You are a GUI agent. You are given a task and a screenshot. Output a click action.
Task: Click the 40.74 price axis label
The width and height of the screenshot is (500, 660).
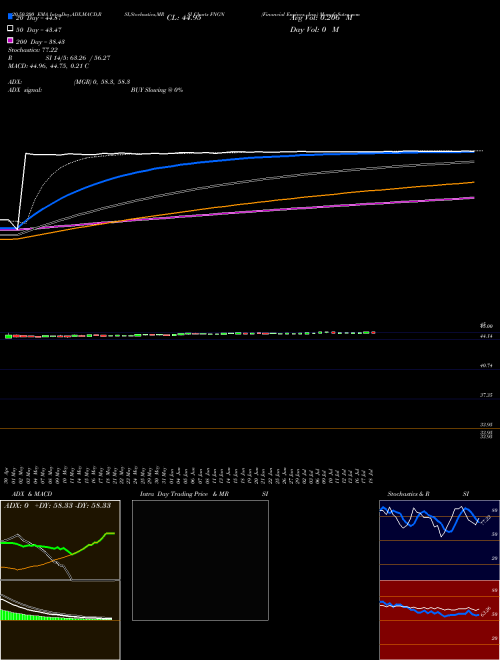[x=486, y=366]
